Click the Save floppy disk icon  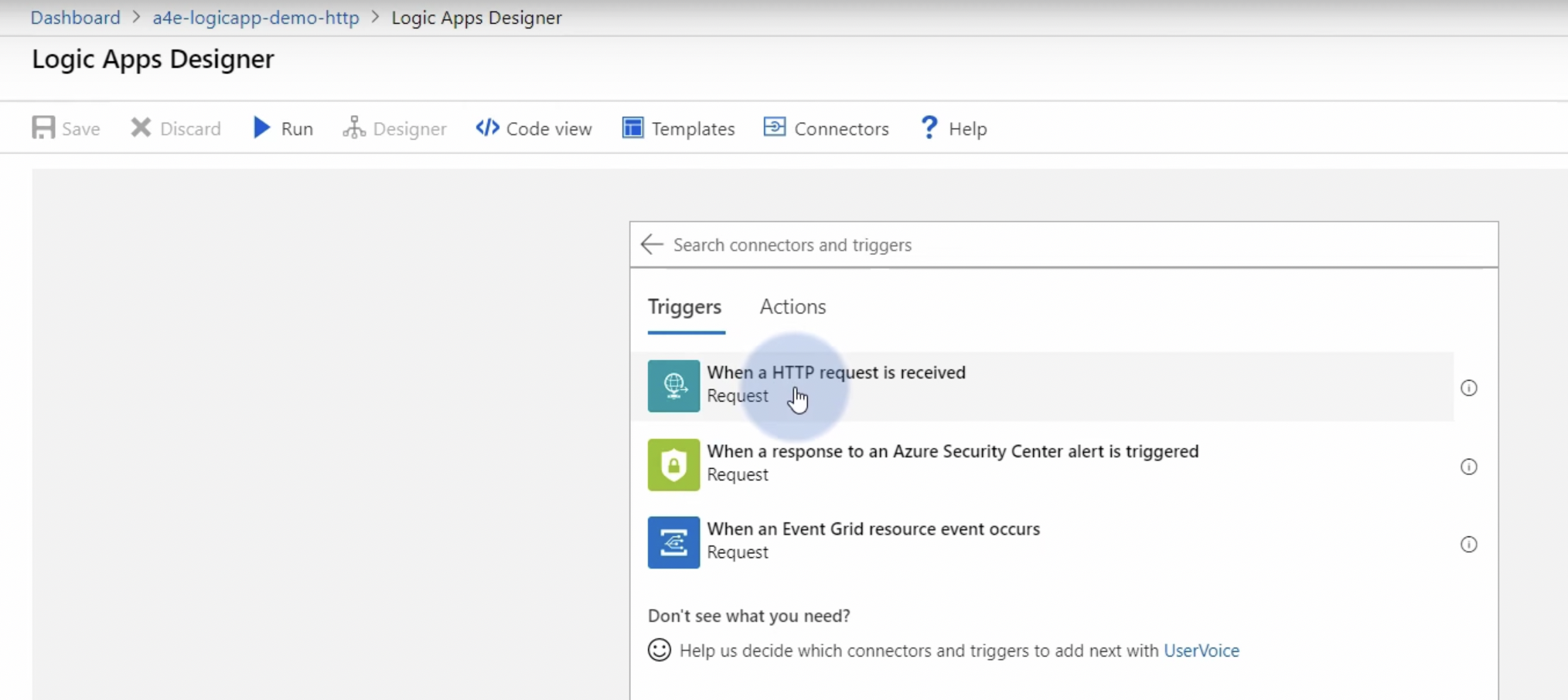click(43, 127)
